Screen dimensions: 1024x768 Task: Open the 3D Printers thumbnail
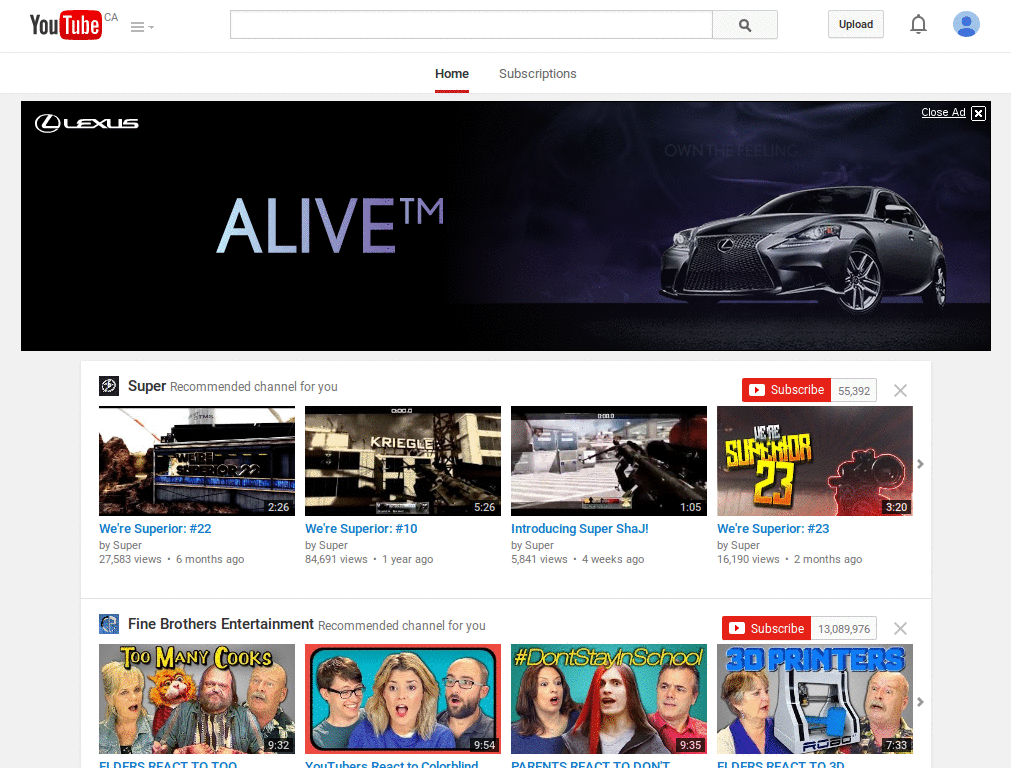(x=815, y=699)
